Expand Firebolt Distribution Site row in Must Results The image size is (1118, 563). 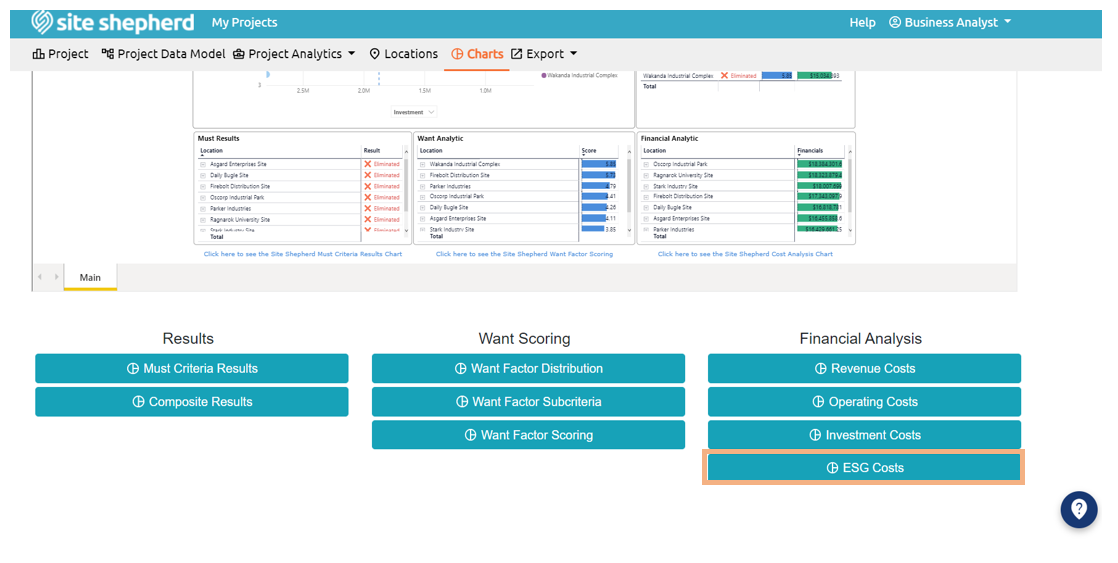202,186
